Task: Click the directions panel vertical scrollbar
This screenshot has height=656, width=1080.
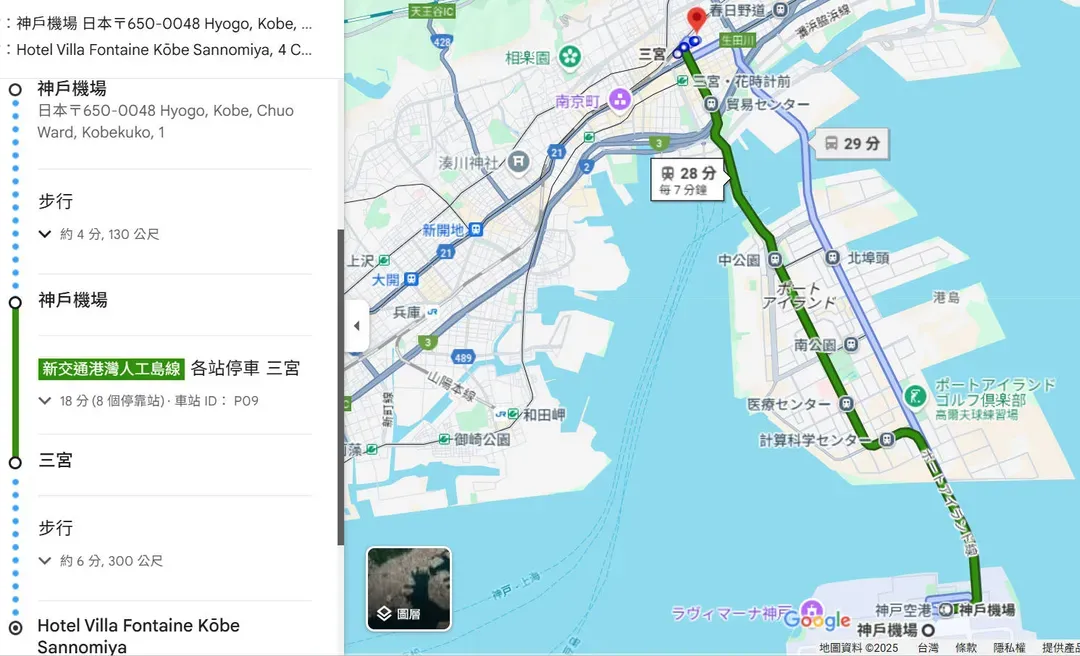Action: (340, 387)
